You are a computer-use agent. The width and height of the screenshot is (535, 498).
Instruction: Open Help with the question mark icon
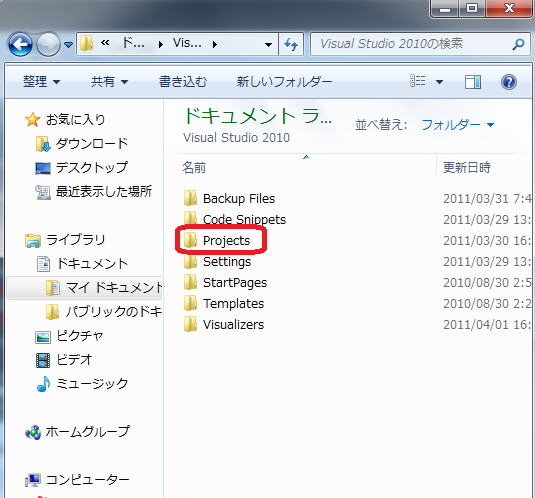pos(509,82)
